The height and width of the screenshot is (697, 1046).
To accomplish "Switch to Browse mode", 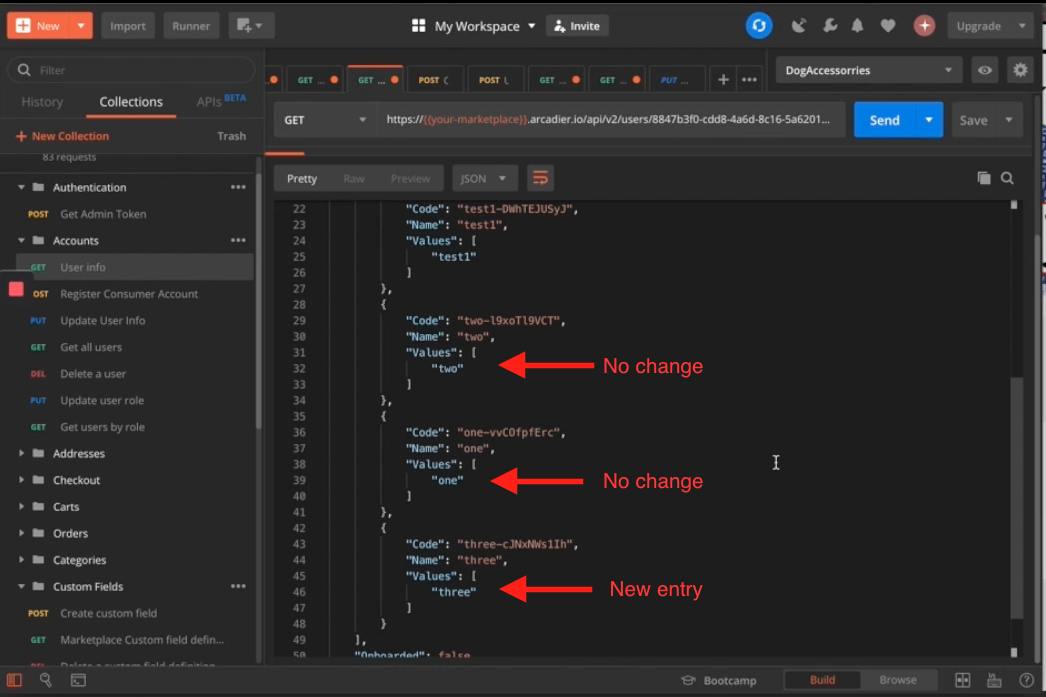I will pyautogui.click(x=897, y=680).
